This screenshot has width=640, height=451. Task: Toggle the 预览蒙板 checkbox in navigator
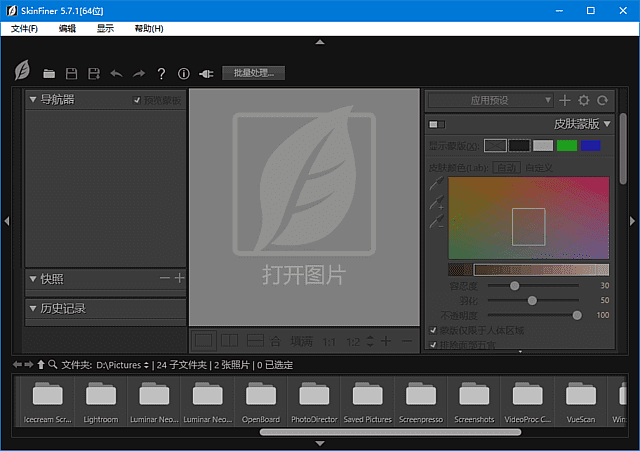point(138,100)
